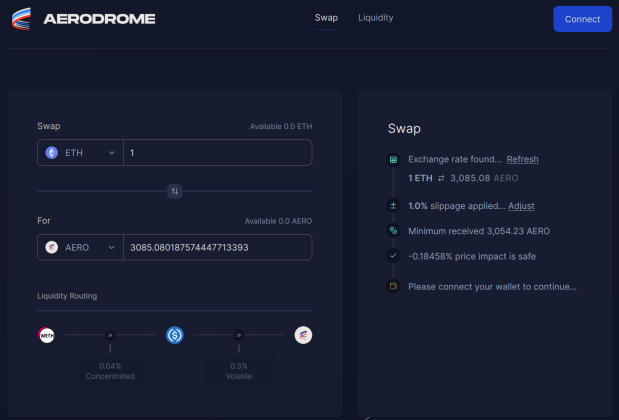This screenshot has height=420, width=619.
Task: Click the swap direction arrows icon
Action: point(174,191)
